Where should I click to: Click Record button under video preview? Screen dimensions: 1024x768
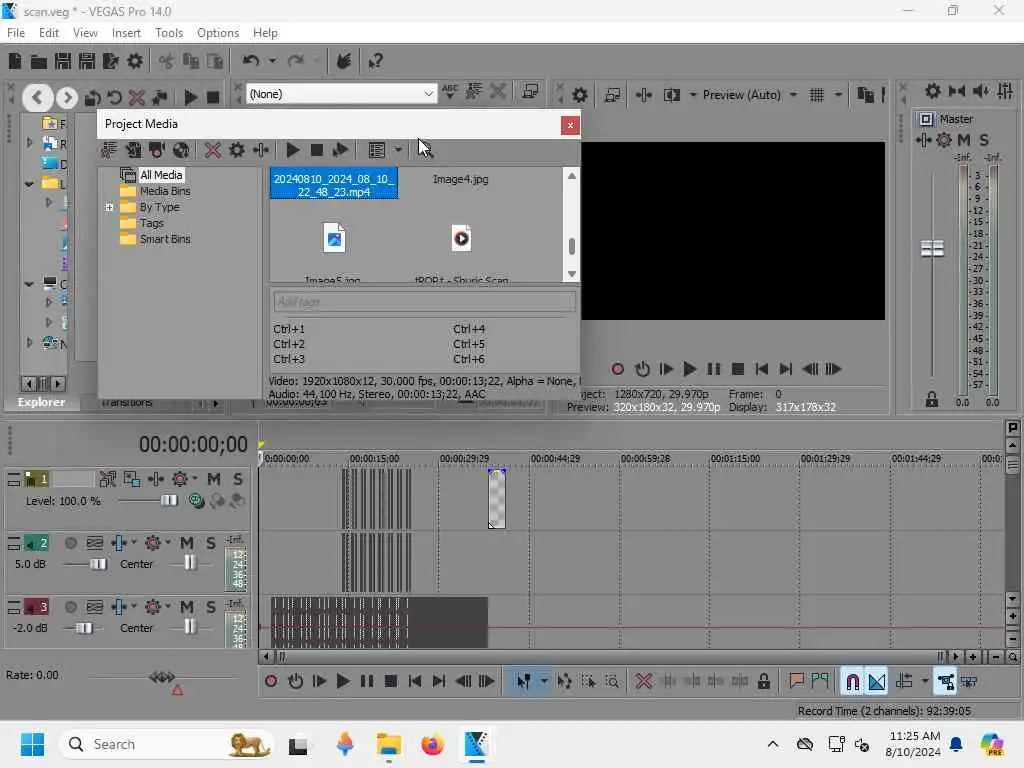click(x=617, y=370)
